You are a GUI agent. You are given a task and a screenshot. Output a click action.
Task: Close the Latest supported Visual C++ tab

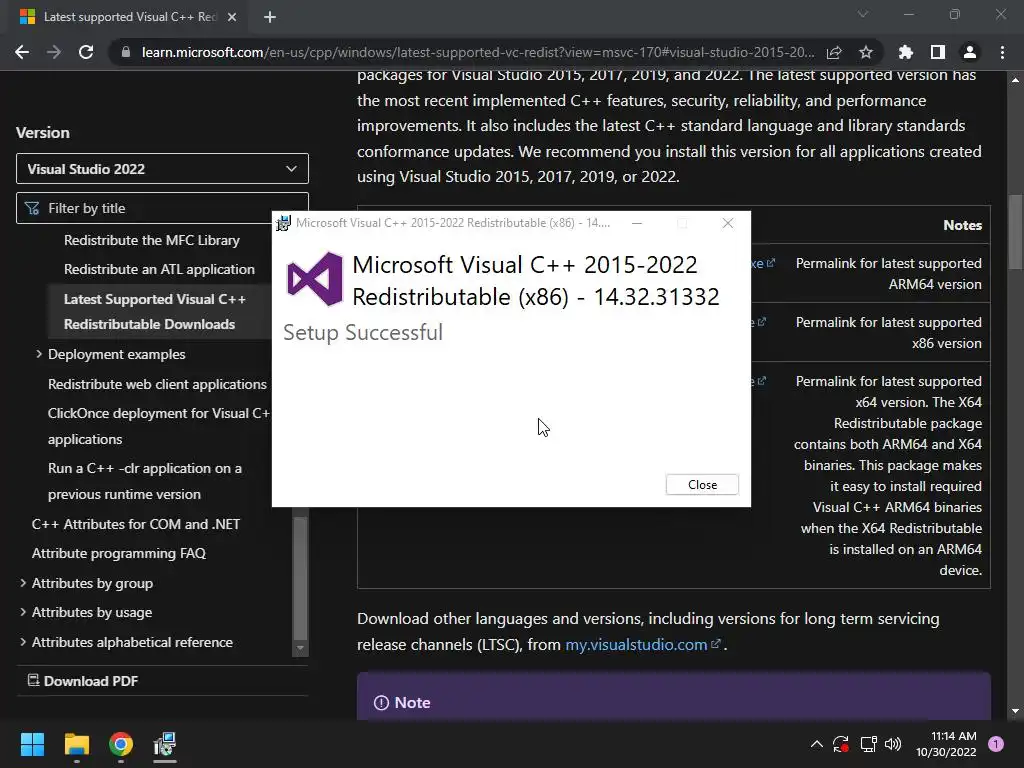pyautogui.click(x=232, y=17)
